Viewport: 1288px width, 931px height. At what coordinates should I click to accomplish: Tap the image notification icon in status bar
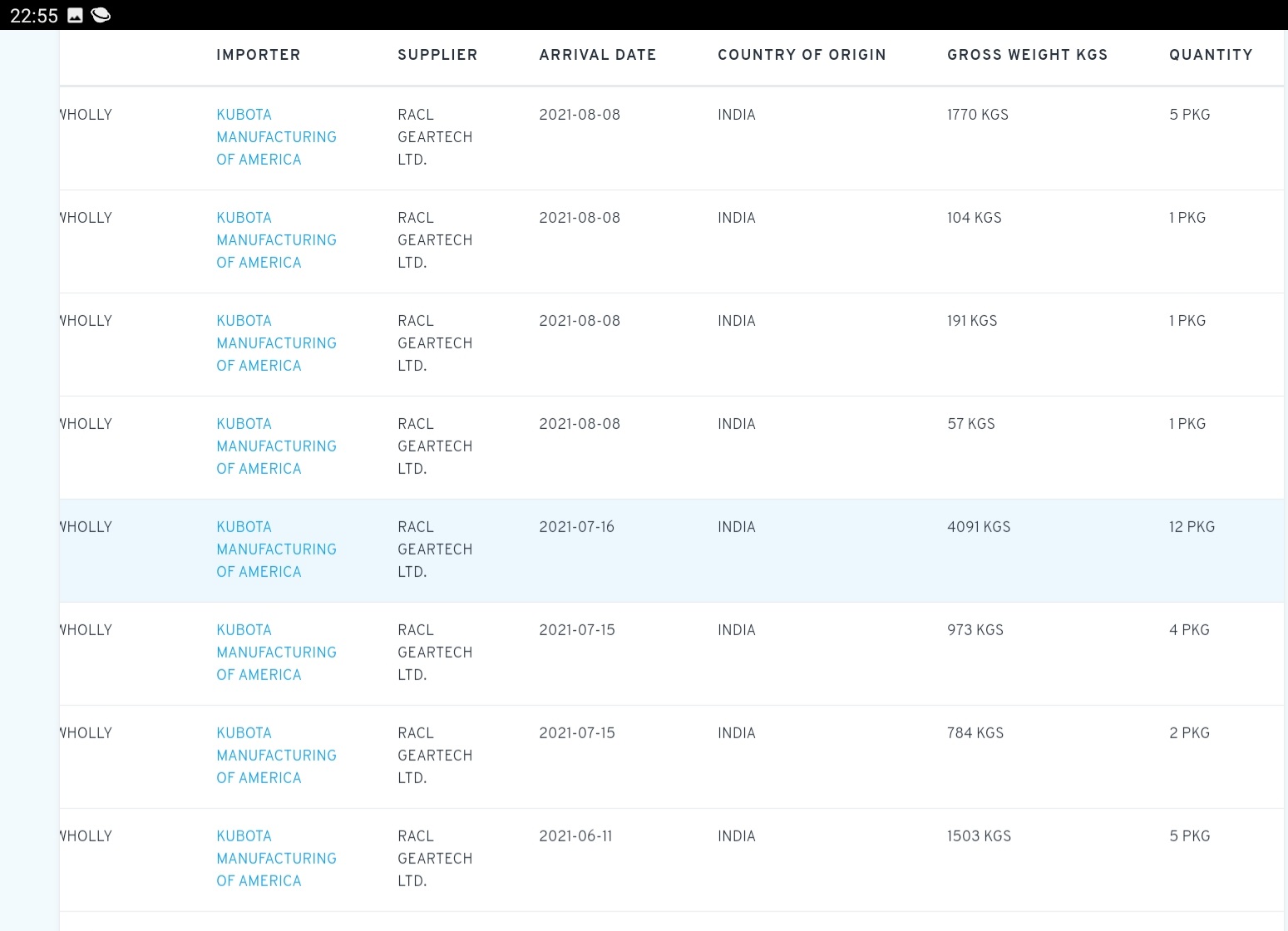tap(75, 15)
